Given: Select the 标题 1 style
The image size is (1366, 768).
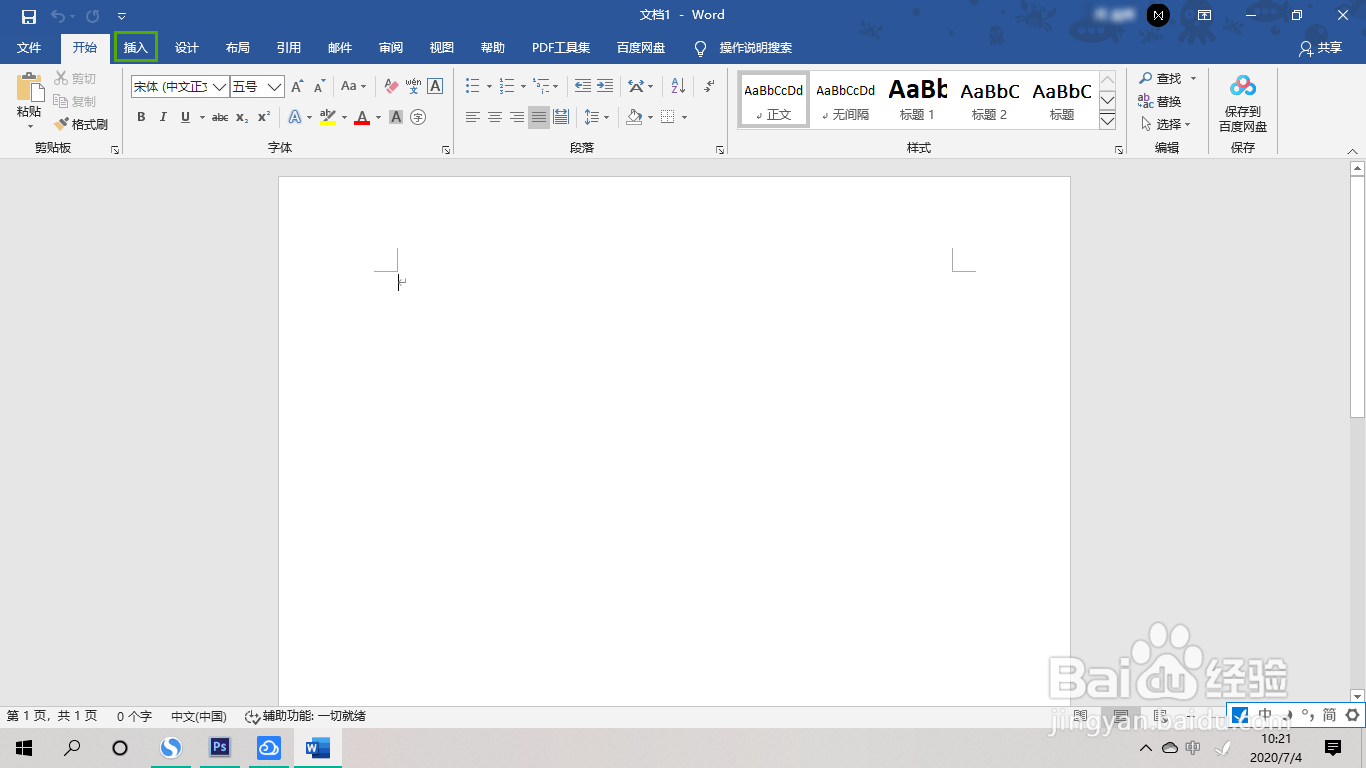Looking at the screenshot, I should pyautogui.click(x=917, y=99).
